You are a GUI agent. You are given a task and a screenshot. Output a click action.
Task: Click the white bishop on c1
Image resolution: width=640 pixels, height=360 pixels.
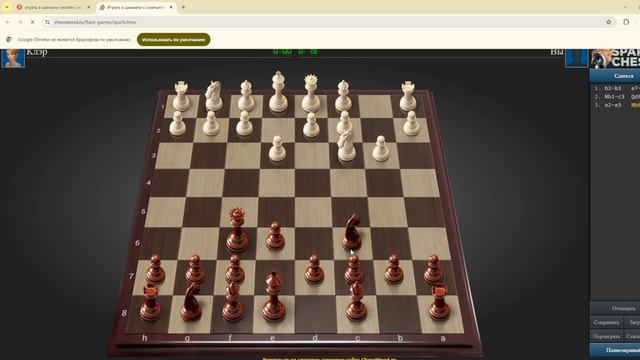(343, 96)
